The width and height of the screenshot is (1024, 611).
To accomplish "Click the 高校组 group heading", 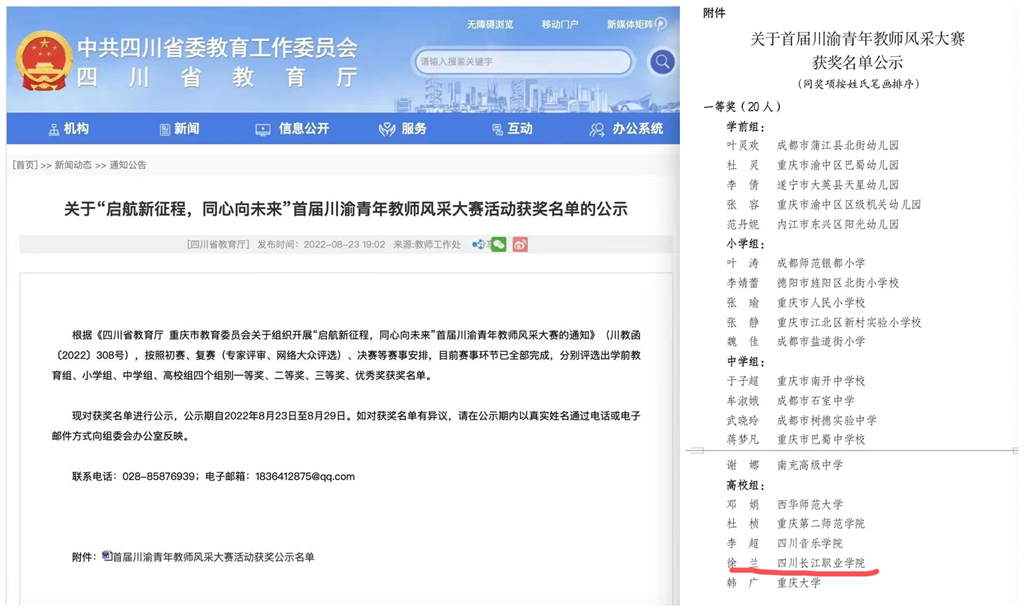I will [x=746, y=486].
